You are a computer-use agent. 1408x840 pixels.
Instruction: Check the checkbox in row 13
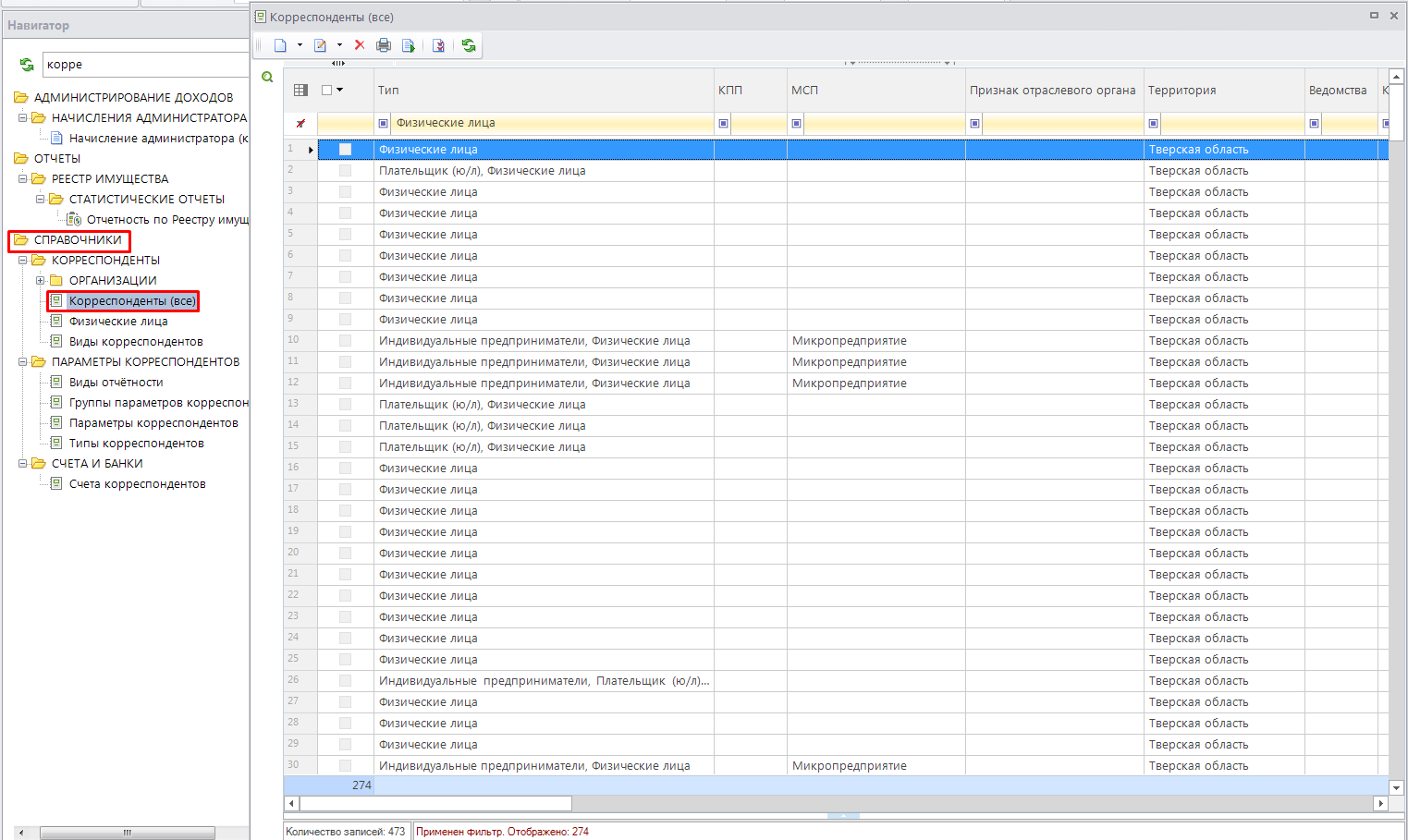coord(345,405)
